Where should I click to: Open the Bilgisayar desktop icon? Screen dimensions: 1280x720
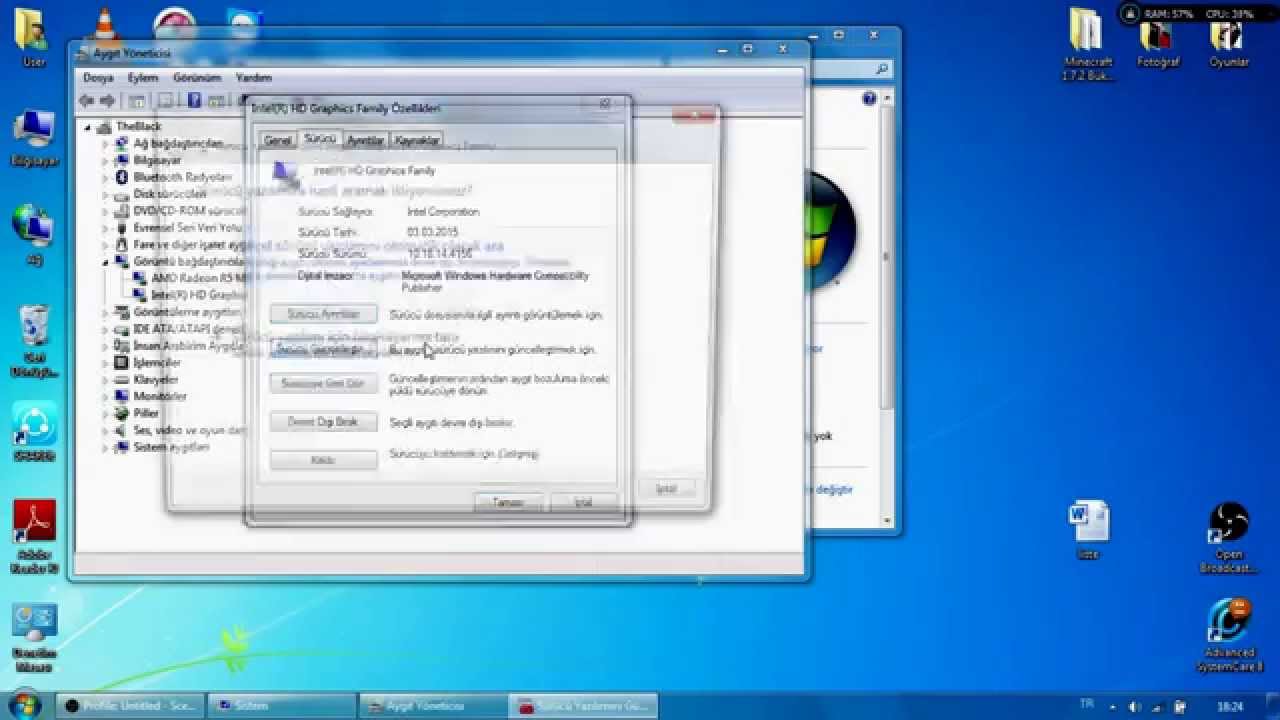click(x=34, y=138)
